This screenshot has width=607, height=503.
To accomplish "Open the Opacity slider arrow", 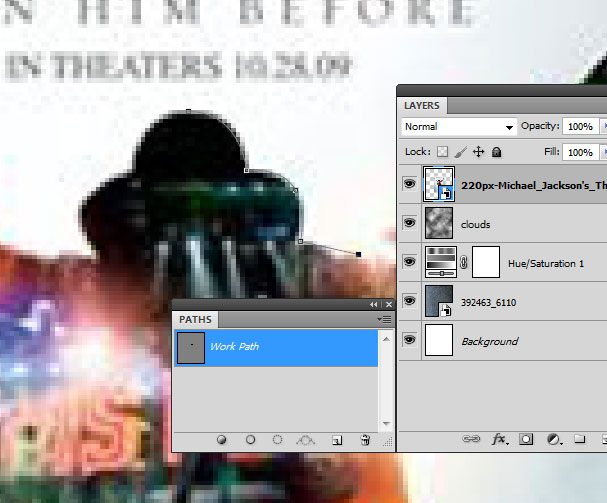I will 603,127.
